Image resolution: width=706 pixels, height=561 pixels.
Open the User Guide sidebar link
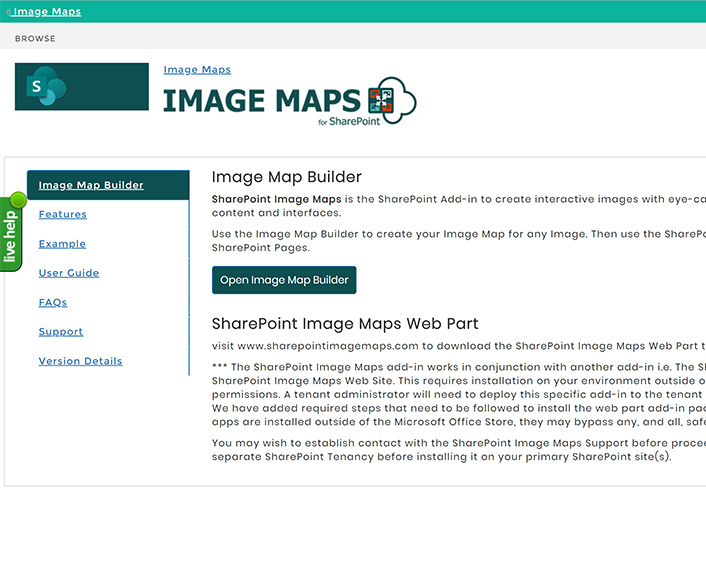coord(69,273)
